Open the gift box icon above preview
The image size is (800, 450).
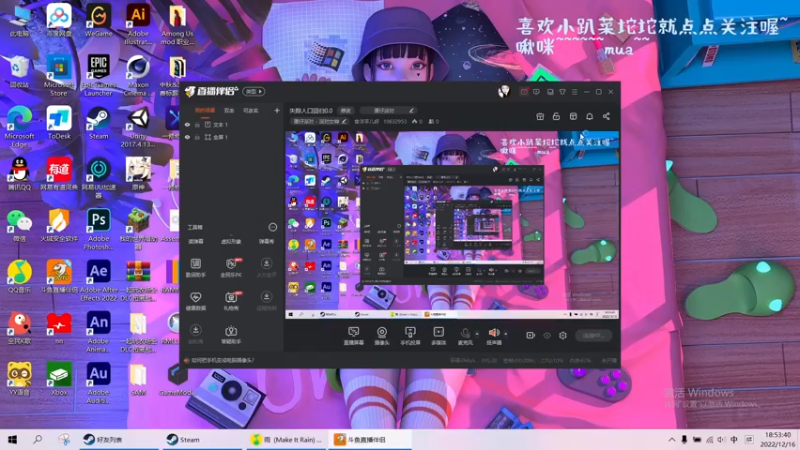point(540,116)
